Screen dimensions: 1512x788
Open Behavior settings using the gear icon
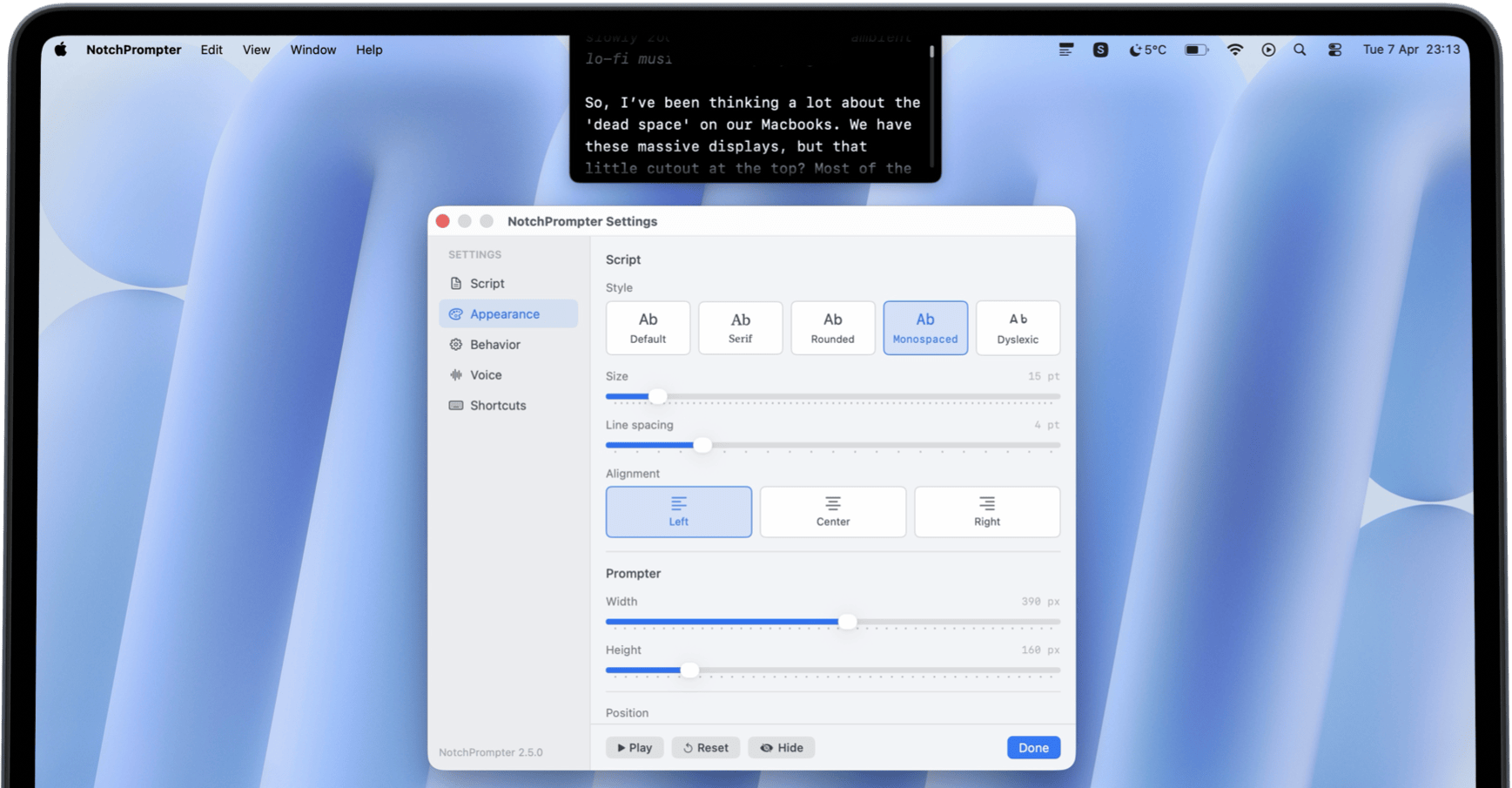point(456,344)
